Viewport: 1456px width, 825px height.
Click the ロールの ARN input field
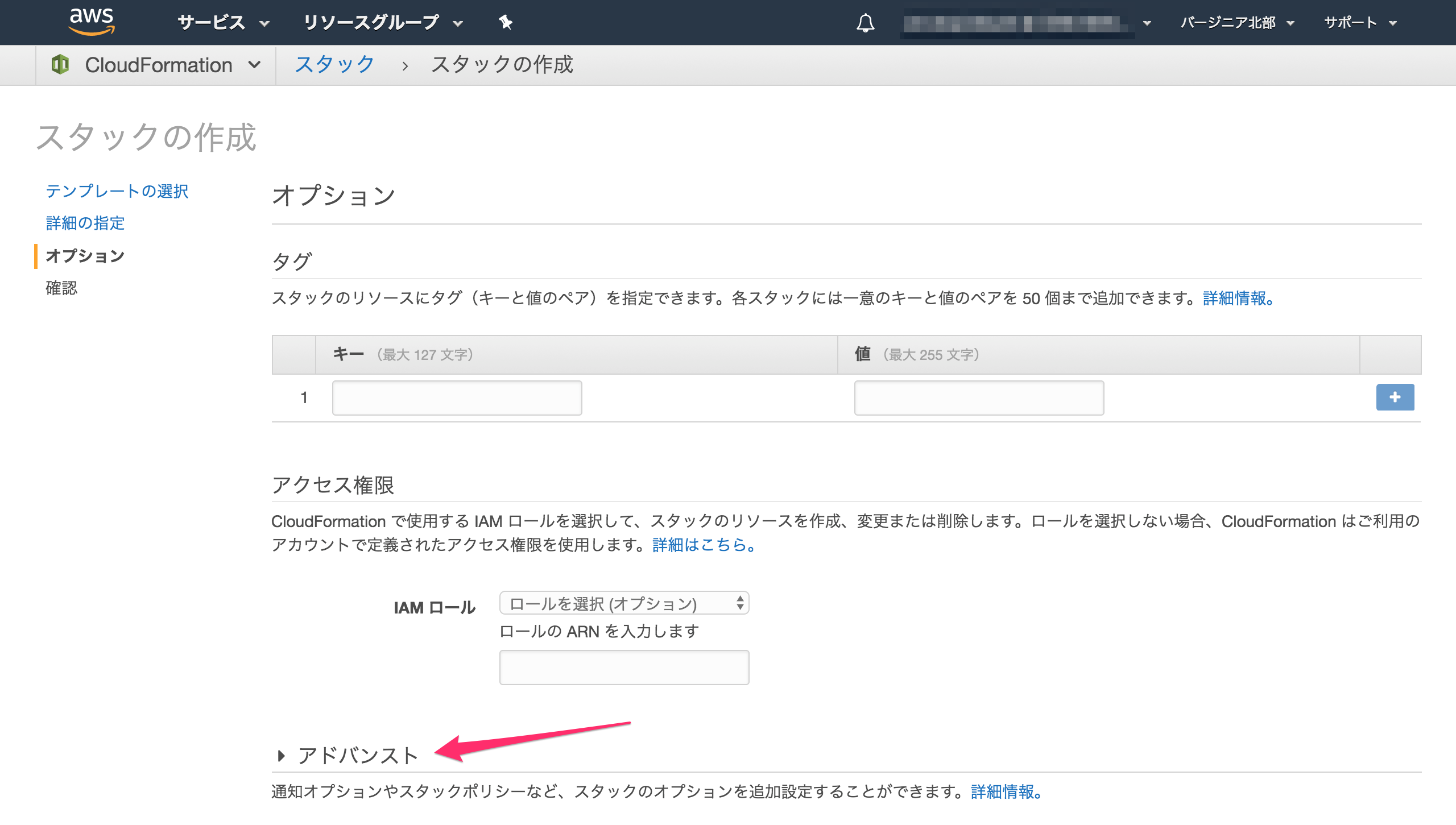[623, 666]
